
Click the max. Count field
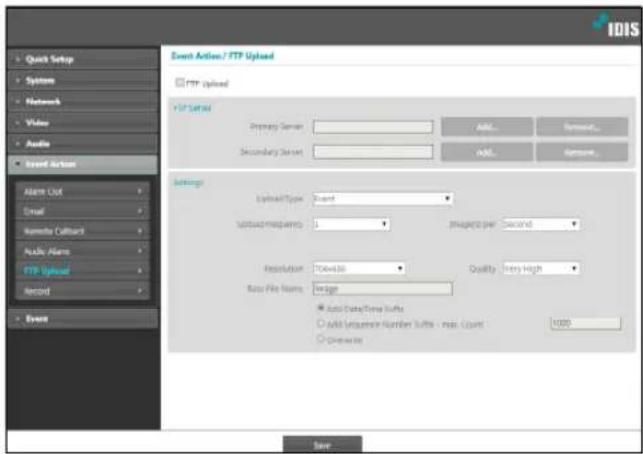pos(585,323)
